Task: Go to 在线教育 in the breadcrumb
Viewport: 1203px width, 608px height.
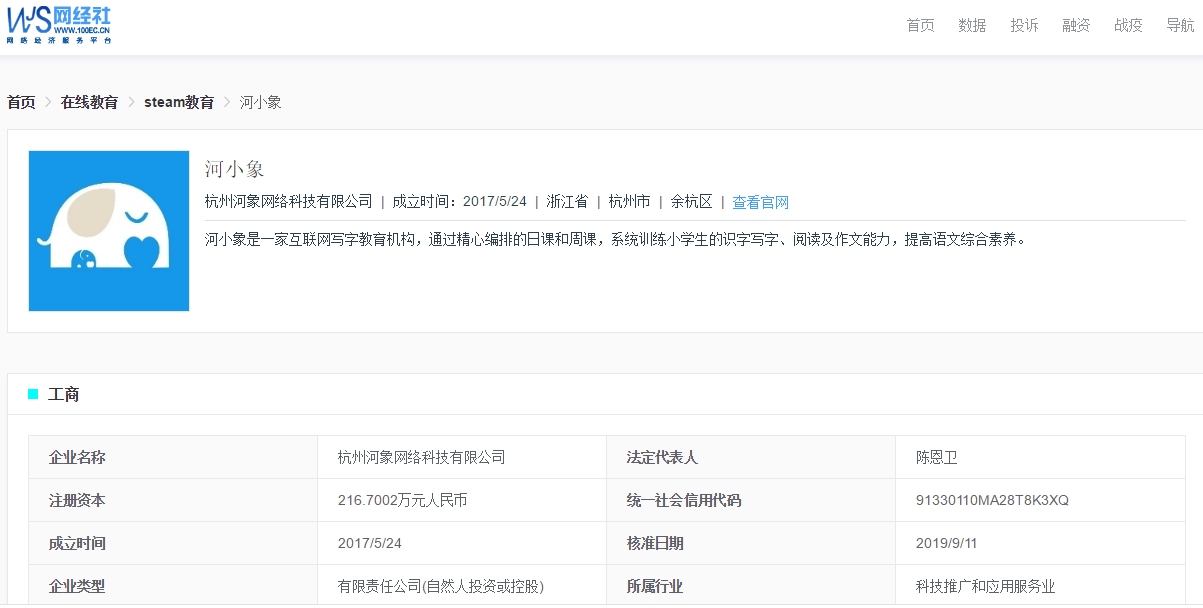Action: coord(89,102)
